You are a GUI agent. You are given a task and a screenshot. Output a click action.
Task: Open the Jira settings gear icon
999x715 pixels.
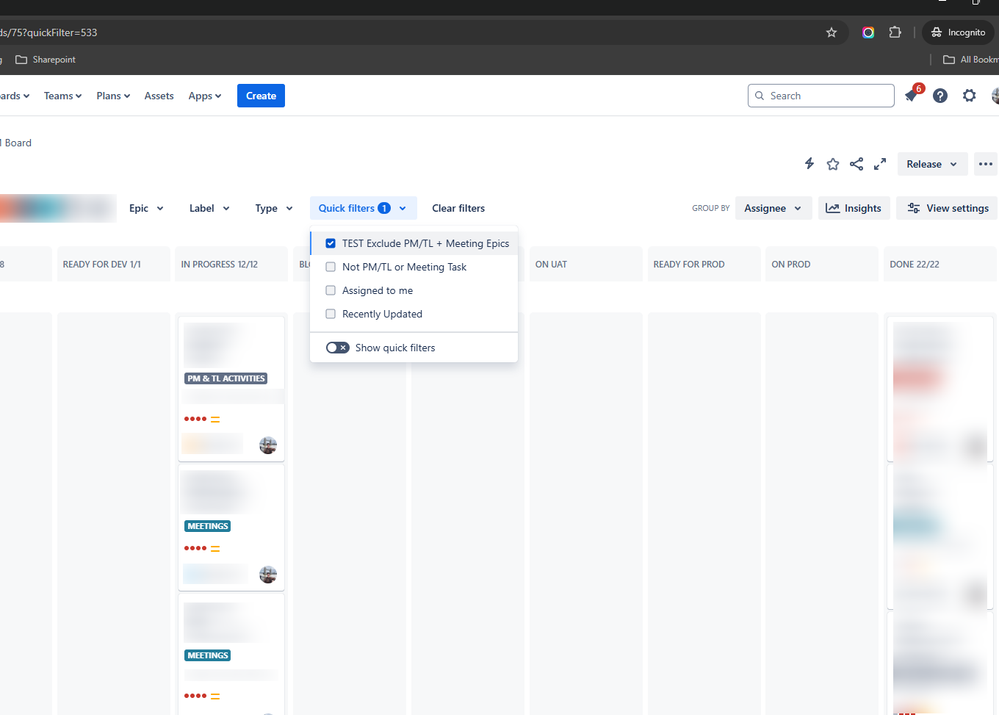pos(968,96)
